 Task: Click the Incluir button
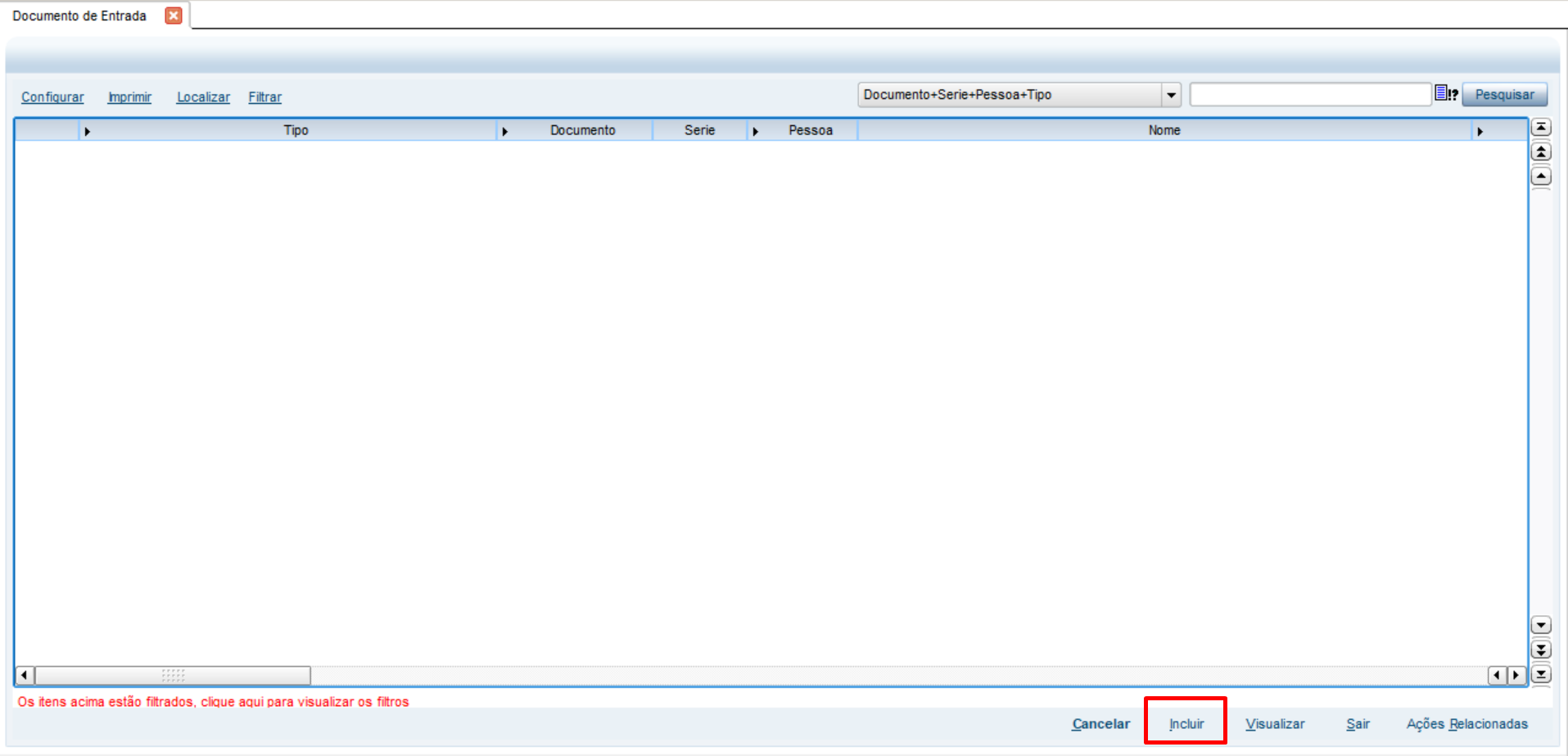click(1186, 724)
